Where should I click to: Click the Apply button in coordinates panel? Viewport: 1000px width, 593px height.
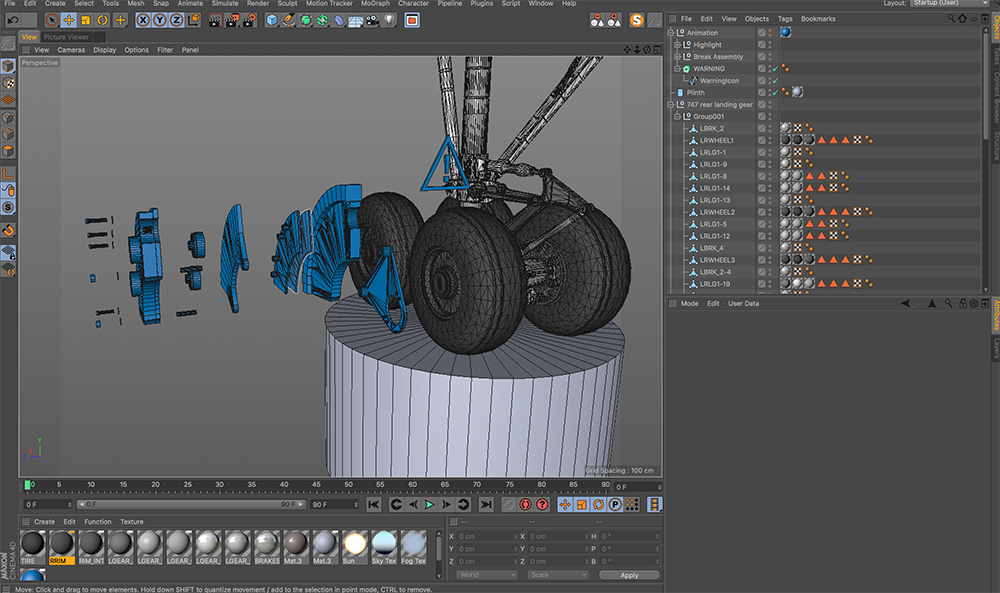(x=629, y=575)
